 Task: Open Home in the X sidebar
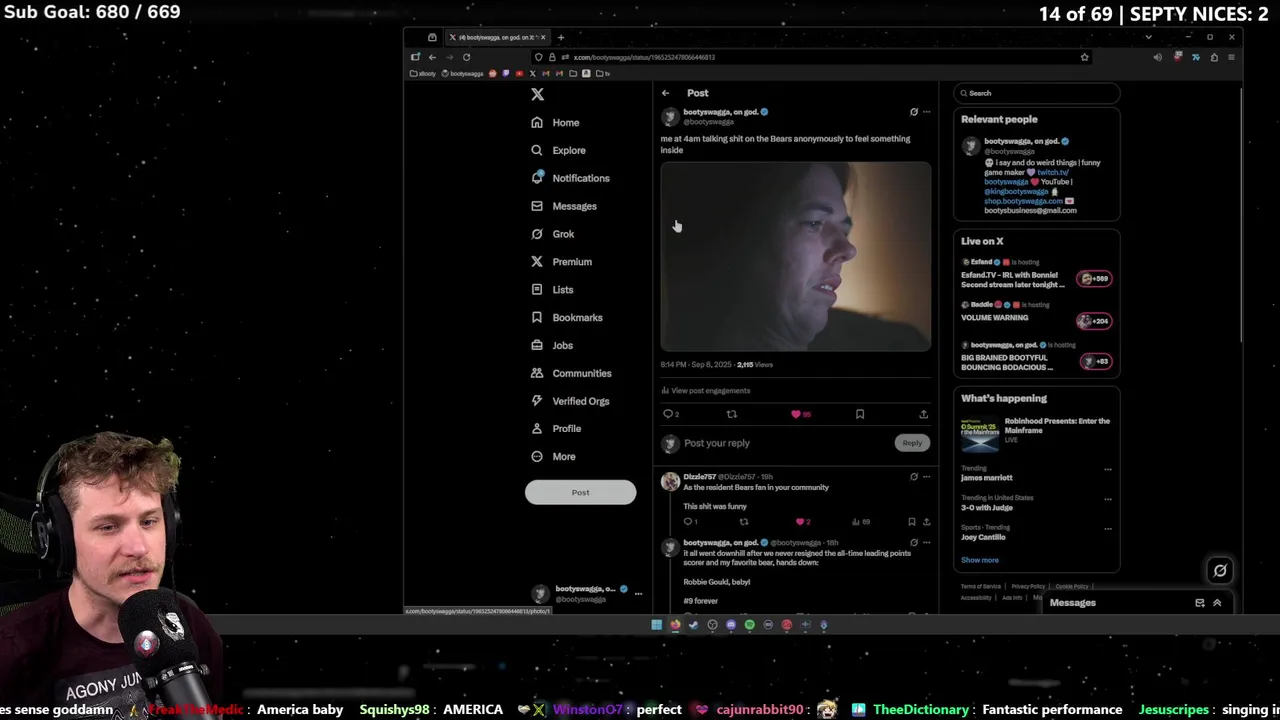coord(556,122)
